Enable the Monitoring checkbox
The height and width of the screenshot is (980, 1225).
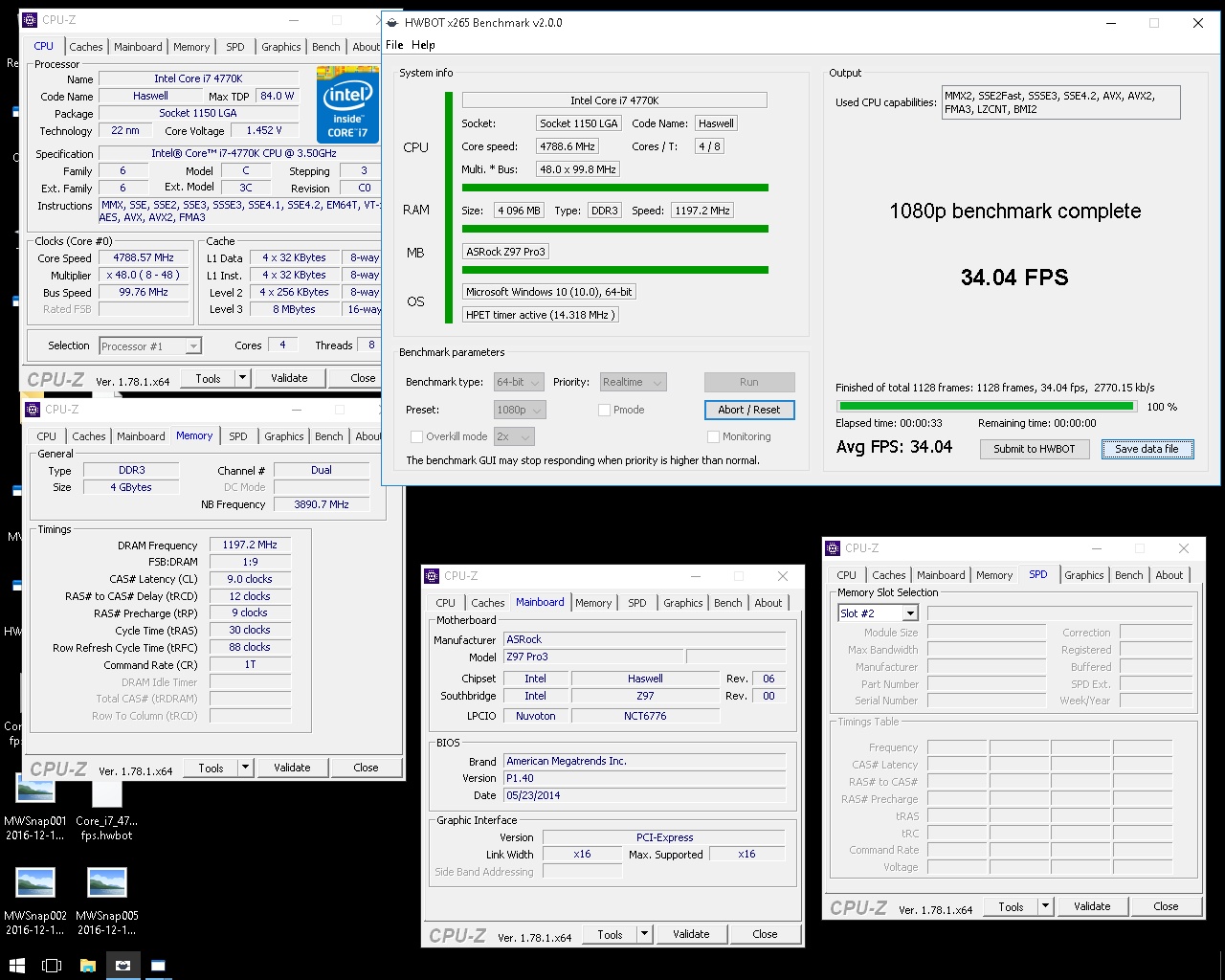(x=713, y=436)
